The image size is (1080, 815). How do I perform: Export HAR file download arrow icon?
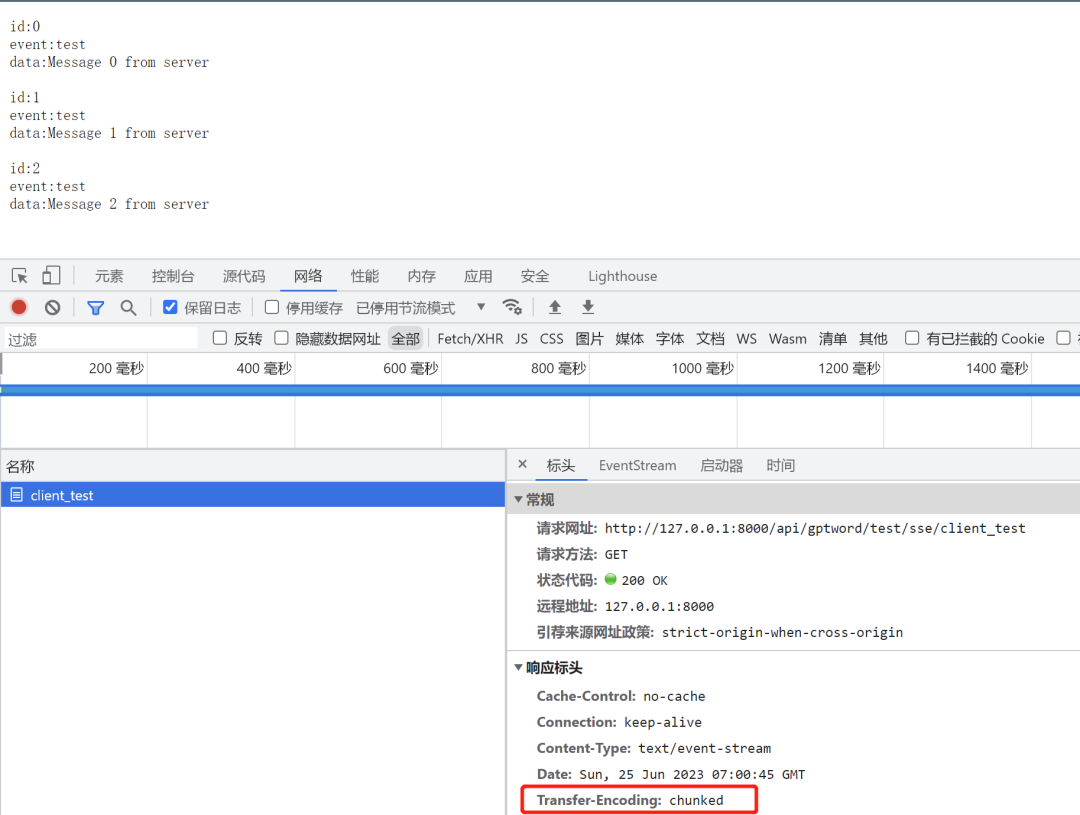point(588,307)
